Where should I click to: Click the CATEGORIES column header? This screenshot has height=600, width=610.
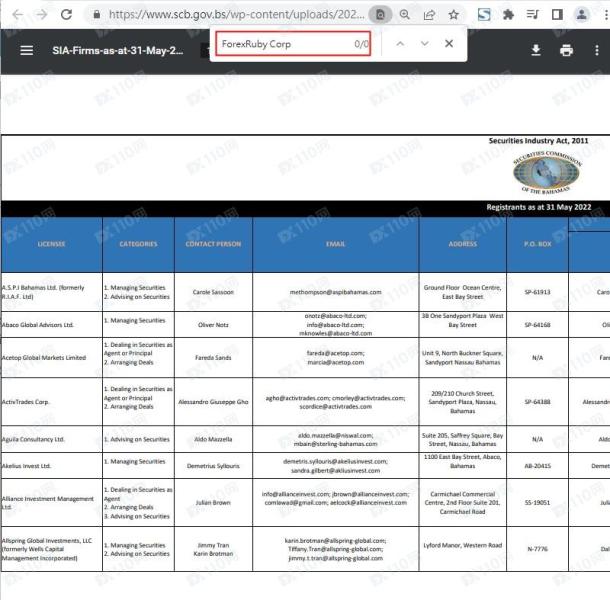click(x=138, y=244)
